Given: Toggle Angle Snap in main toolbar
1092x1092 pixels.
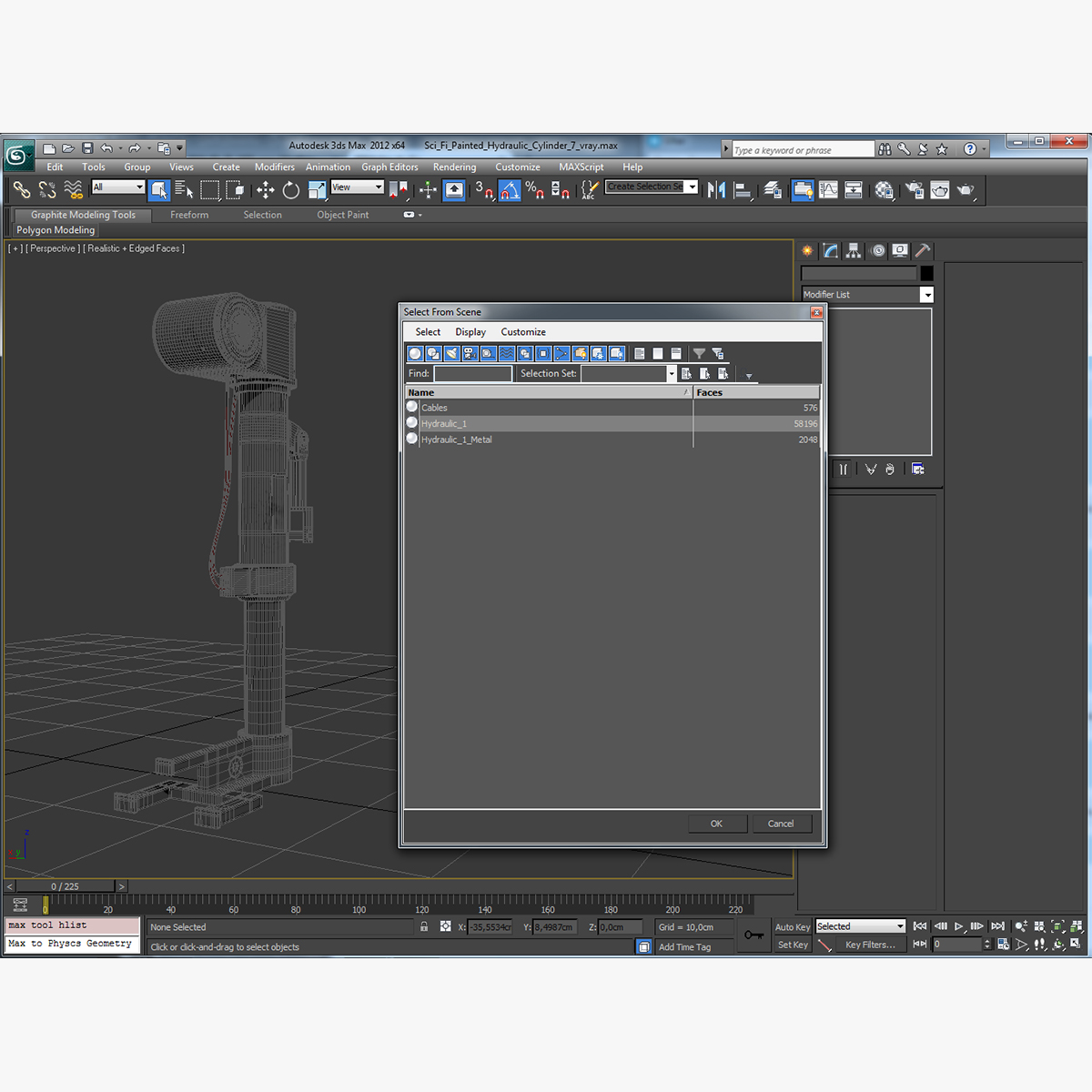Looking at the screenshot, I should [509, 189].
